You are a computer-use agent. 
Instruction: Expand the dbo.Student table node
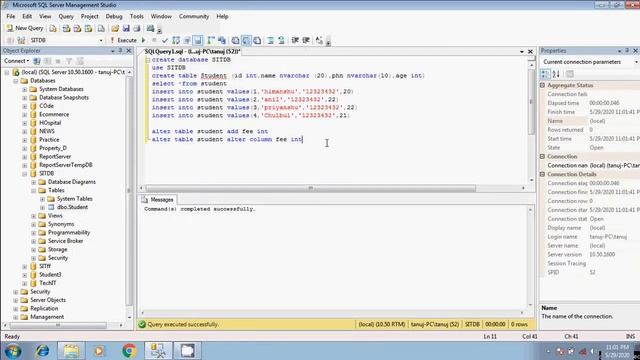coord(42,207)
